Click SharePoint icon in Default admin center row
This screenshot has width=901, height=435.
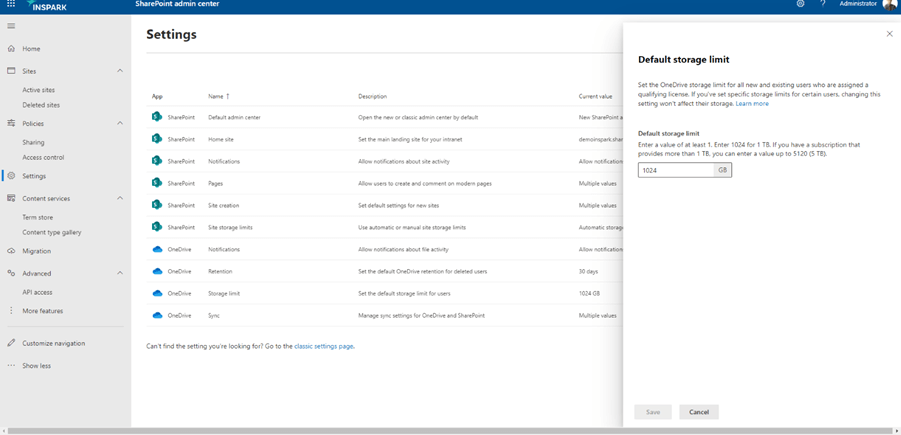156,117
